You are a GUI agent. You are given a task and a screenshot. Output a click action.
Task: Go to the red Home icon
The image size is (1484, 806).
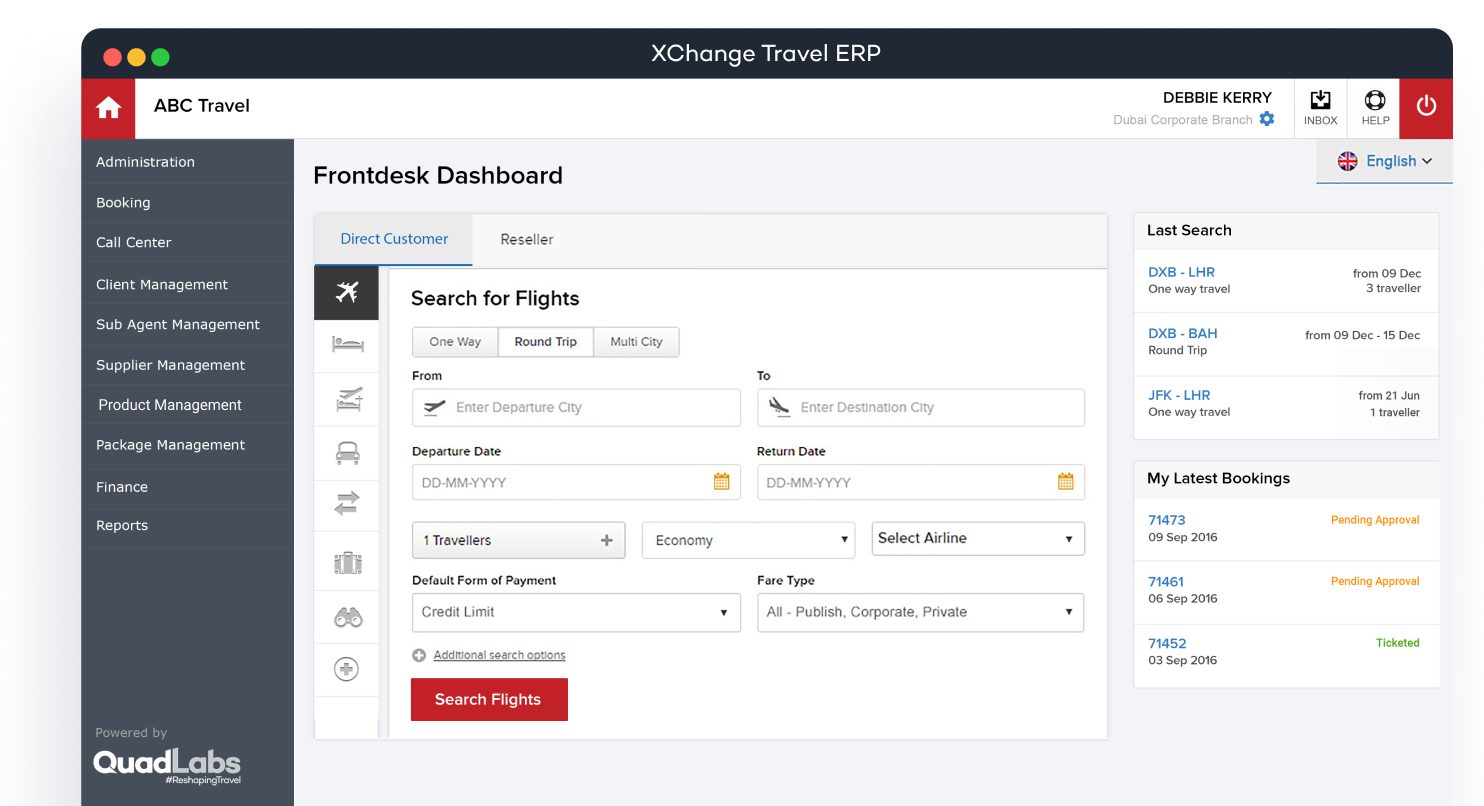point(108,108)
